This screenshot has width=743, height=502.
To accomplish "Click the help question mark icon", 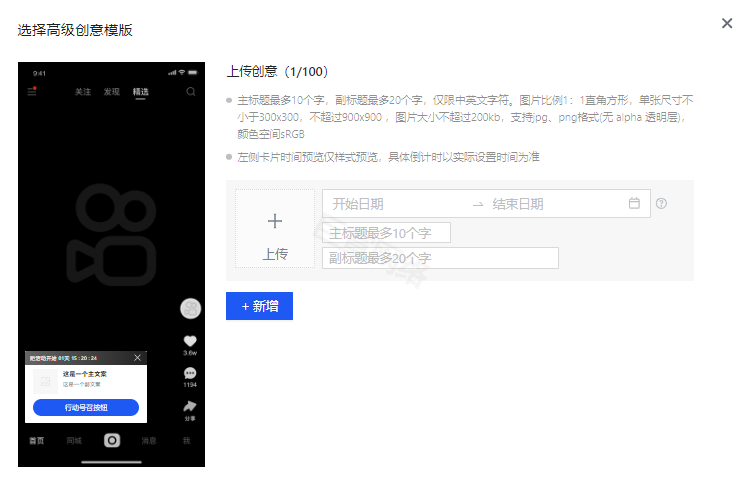I will [661, 203].
